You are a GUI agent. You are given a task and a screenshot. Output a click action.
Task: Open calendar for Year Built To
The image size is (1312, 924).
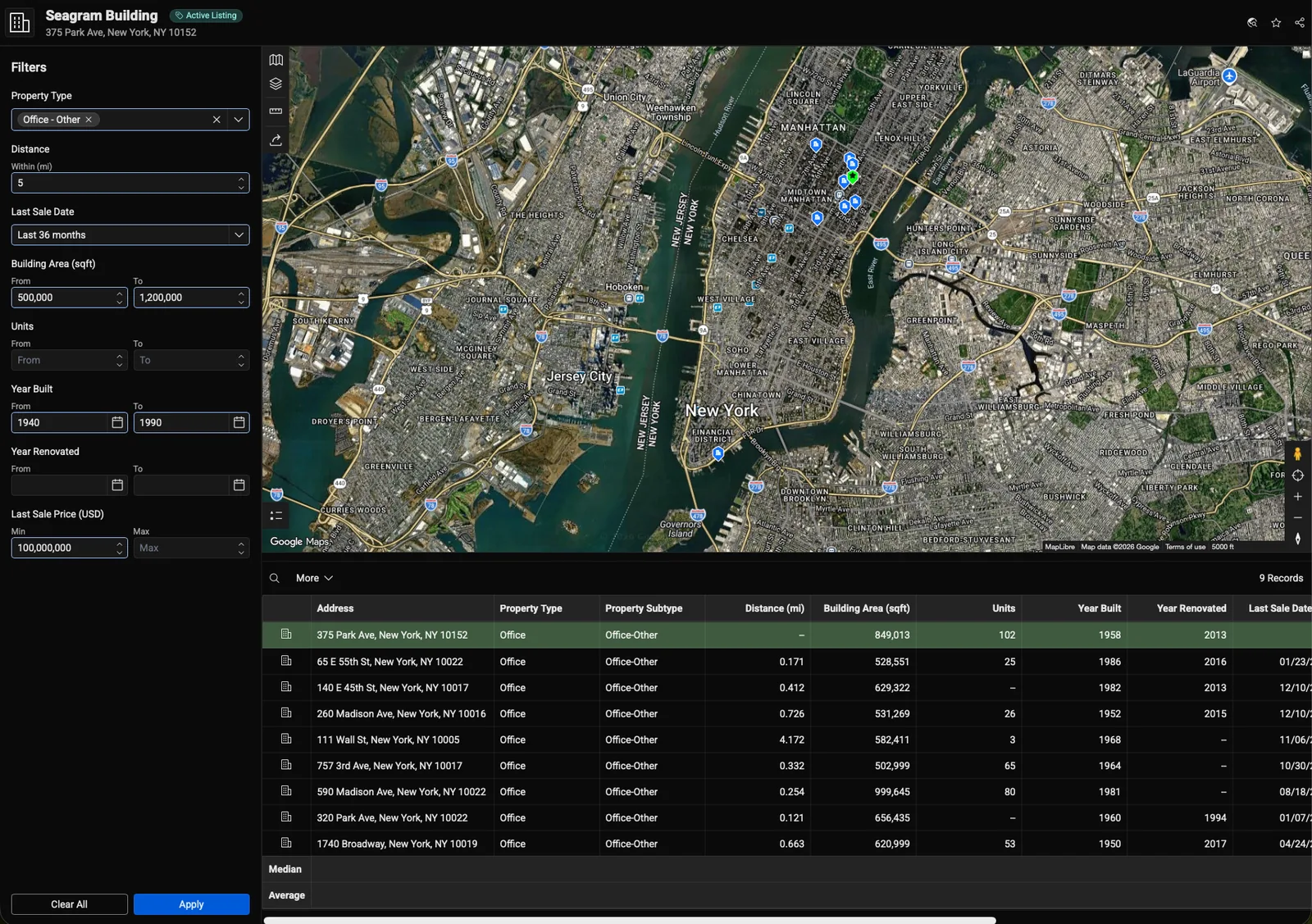[239, 422]
